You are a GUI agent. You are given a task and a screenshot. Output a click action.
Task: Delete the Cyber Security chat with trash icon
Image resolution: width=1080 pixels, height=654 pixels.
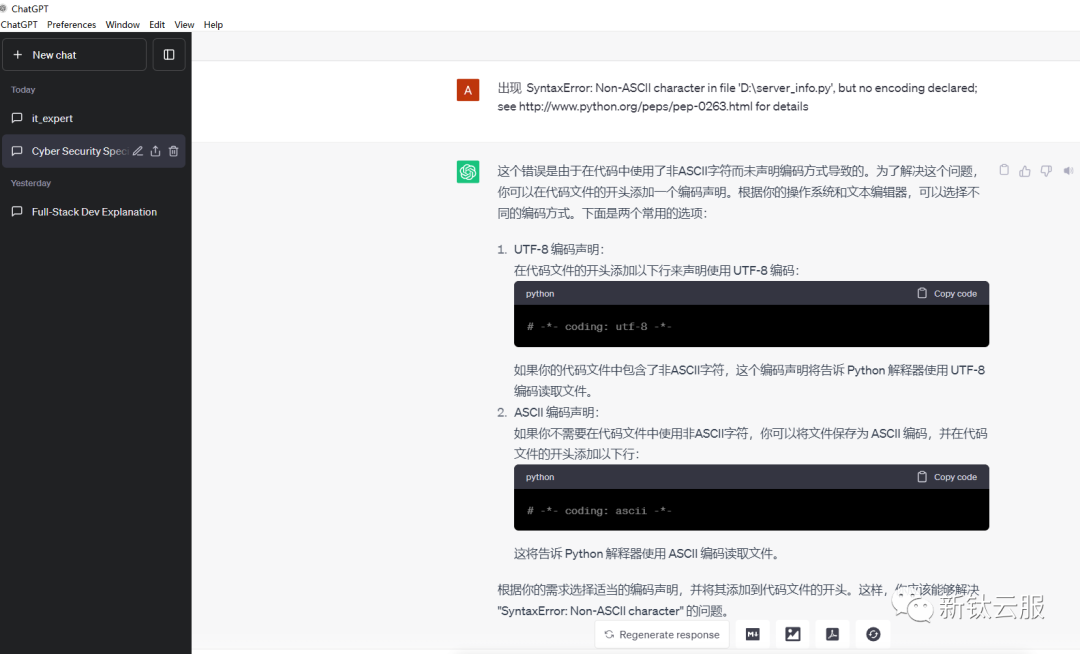pyautogui.click(x=174, y=151)
